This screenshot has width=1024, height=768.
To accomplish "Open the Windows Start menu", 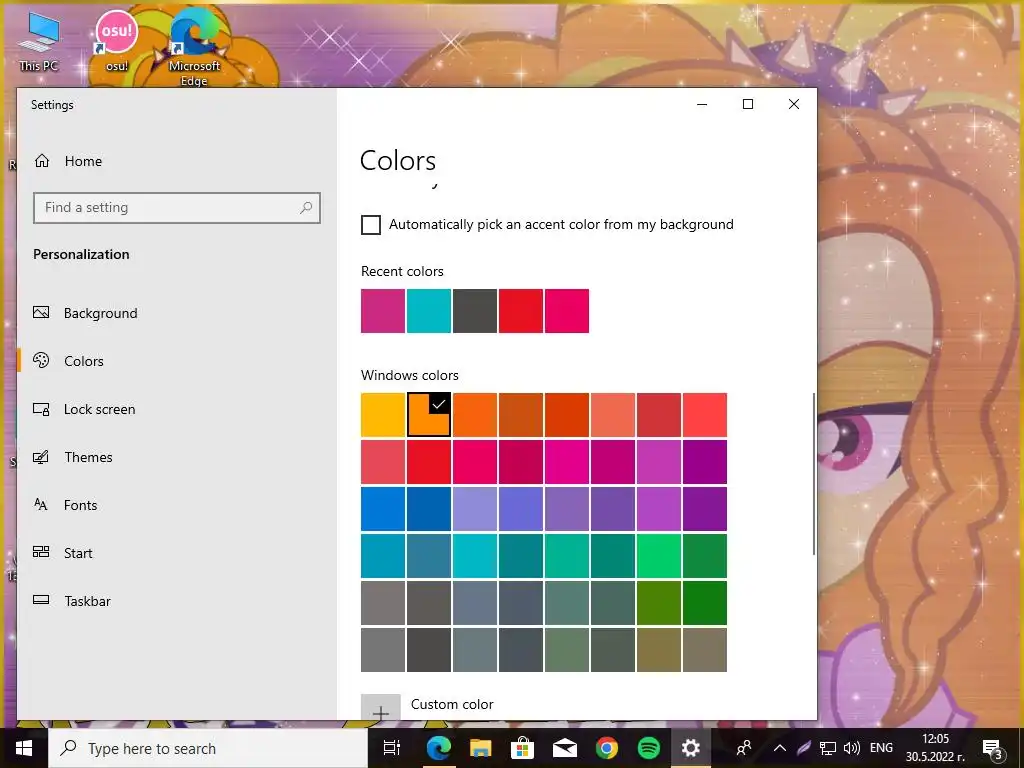I will [24, 748].
